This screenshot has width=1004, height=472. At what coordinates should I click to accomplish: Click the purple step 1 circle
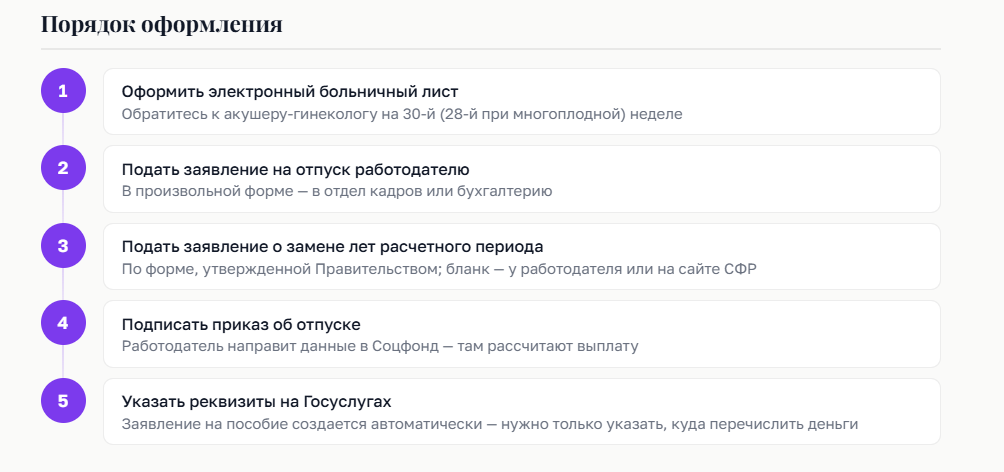tap(62, 92)
